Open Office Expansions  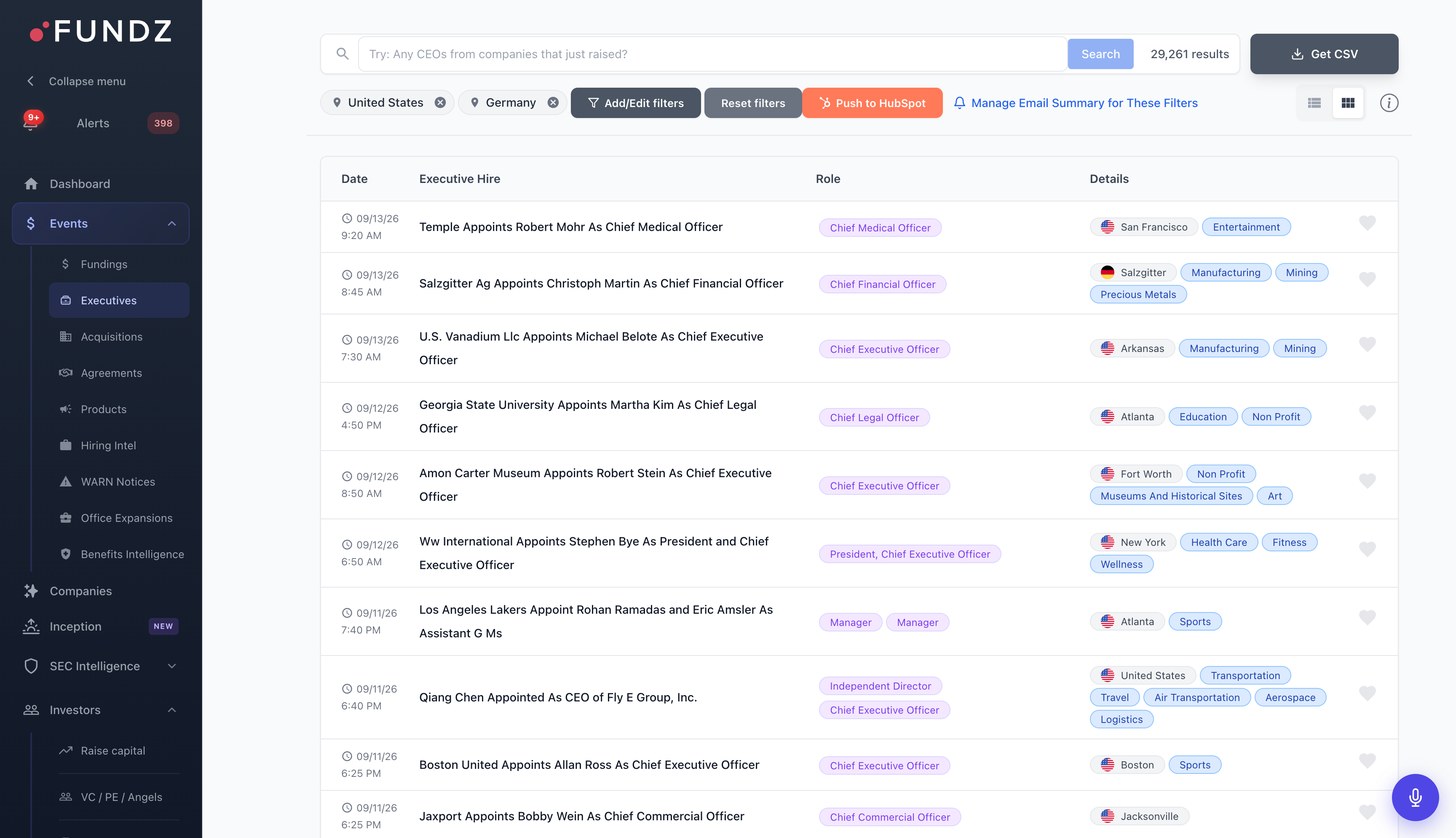point(126,518)
